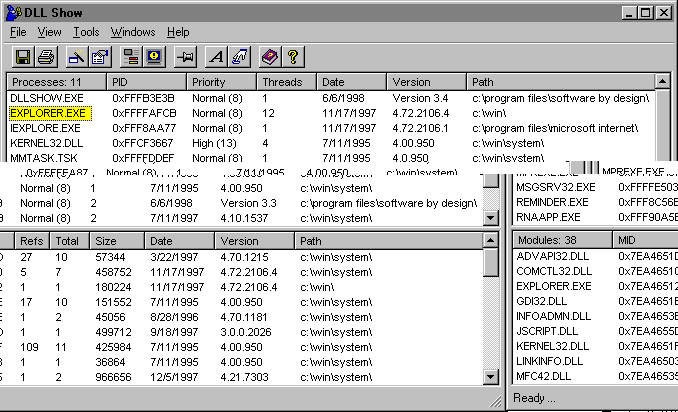This screenshot has width=678, height=412.
Task: Click the size value 458752
Action: [113, 272]
